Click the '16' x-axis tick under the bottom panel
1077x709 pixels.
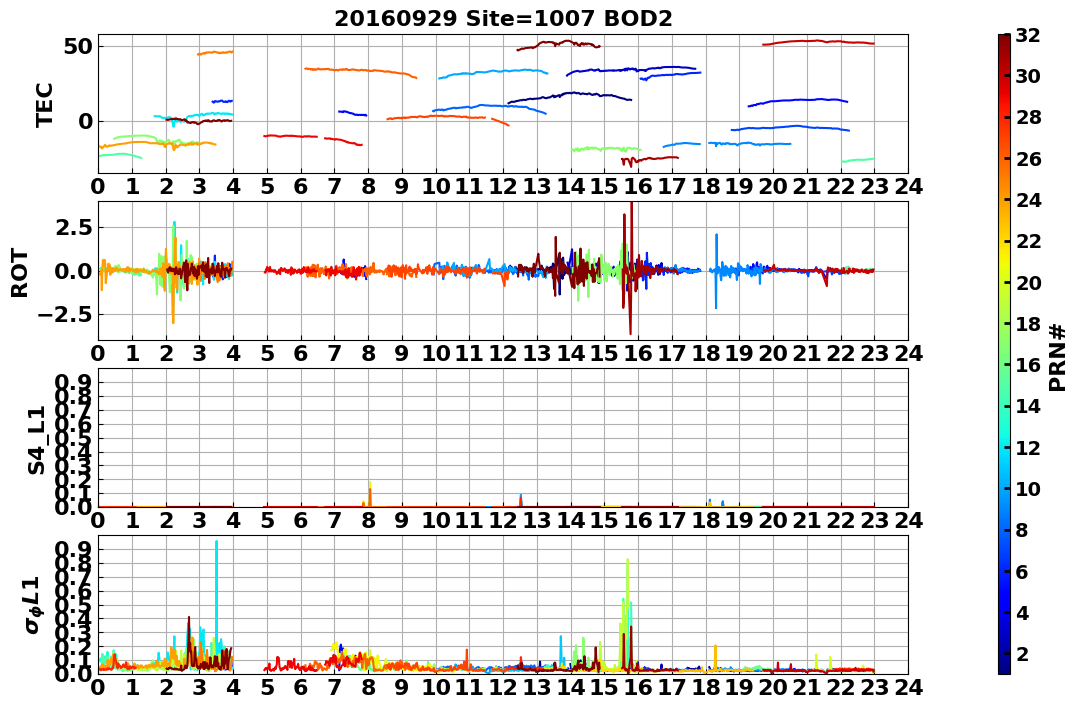638,687
